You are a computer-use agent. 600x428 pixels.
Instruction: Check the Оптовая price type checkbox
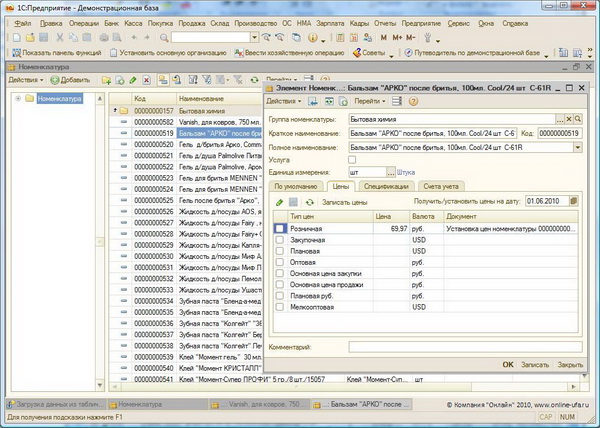pyautogui.click(x=280, y=262)
